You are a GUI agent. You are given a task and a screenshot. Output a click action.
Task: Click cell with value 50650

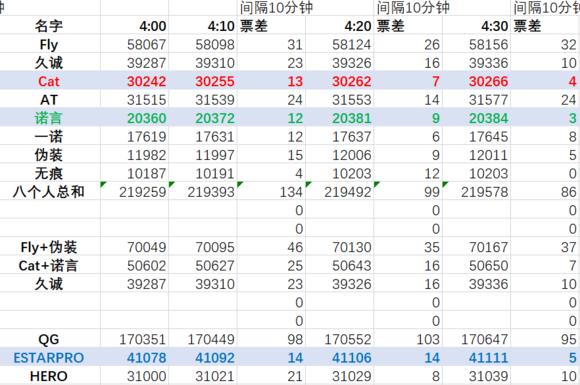point(476,266)
